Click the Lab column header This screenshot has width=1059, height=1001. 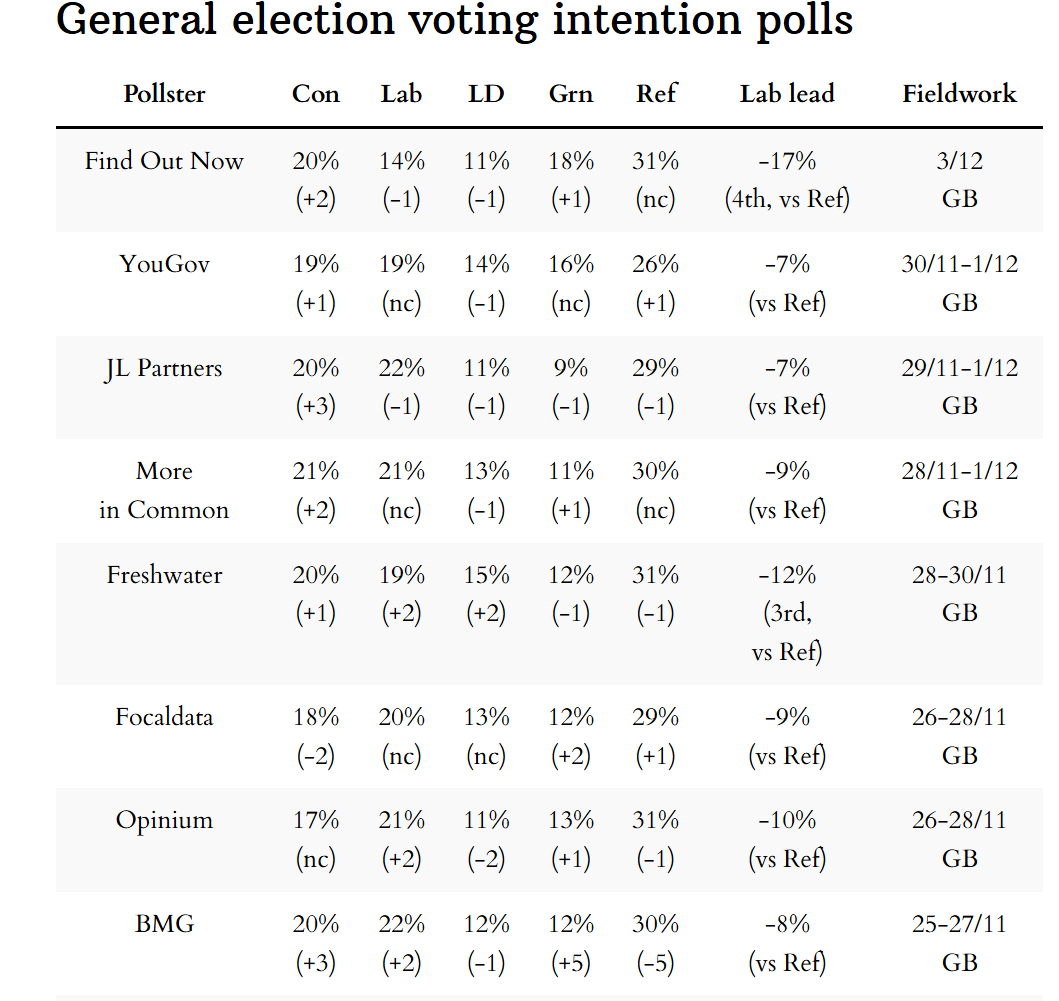401,94
